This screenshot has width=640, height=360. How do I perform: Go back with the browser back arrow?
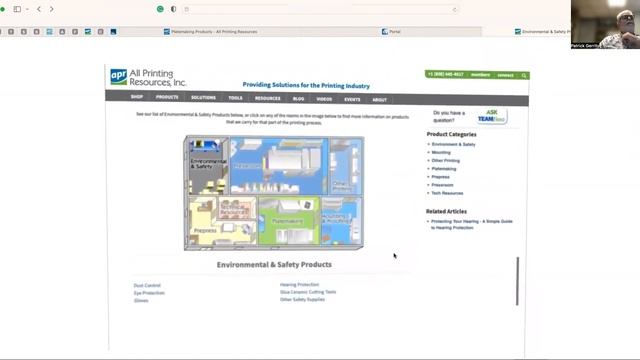[x=39, y=9]
